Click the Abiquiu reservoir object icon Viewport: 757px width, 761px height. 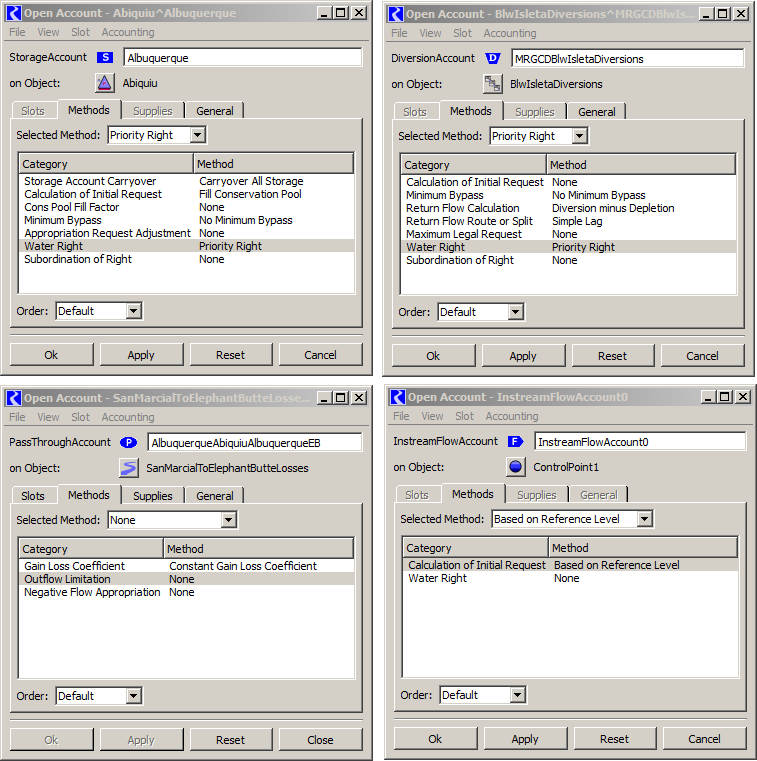(104, 83)
